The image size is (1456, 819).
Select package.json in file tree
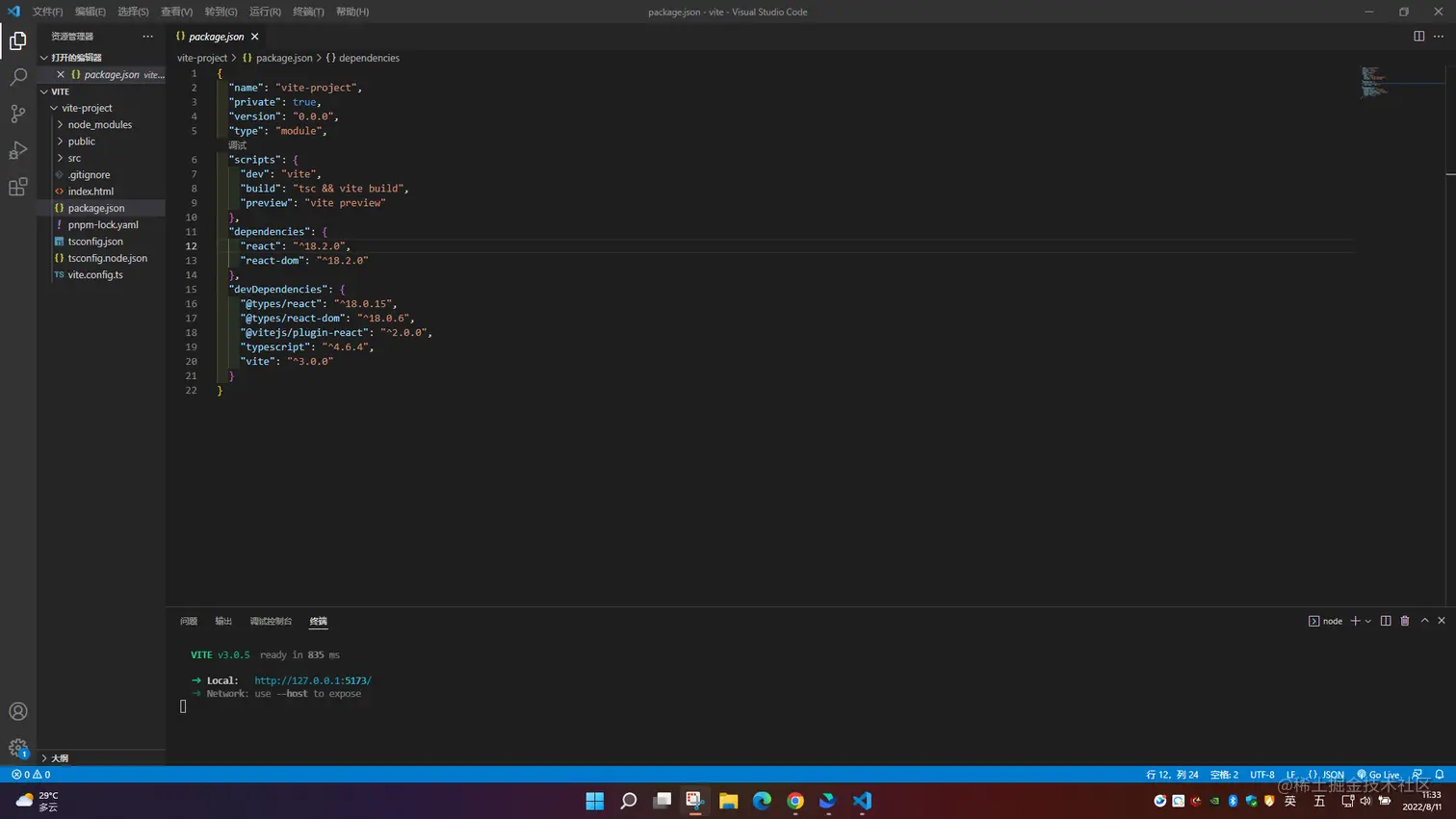click(101, 208)
